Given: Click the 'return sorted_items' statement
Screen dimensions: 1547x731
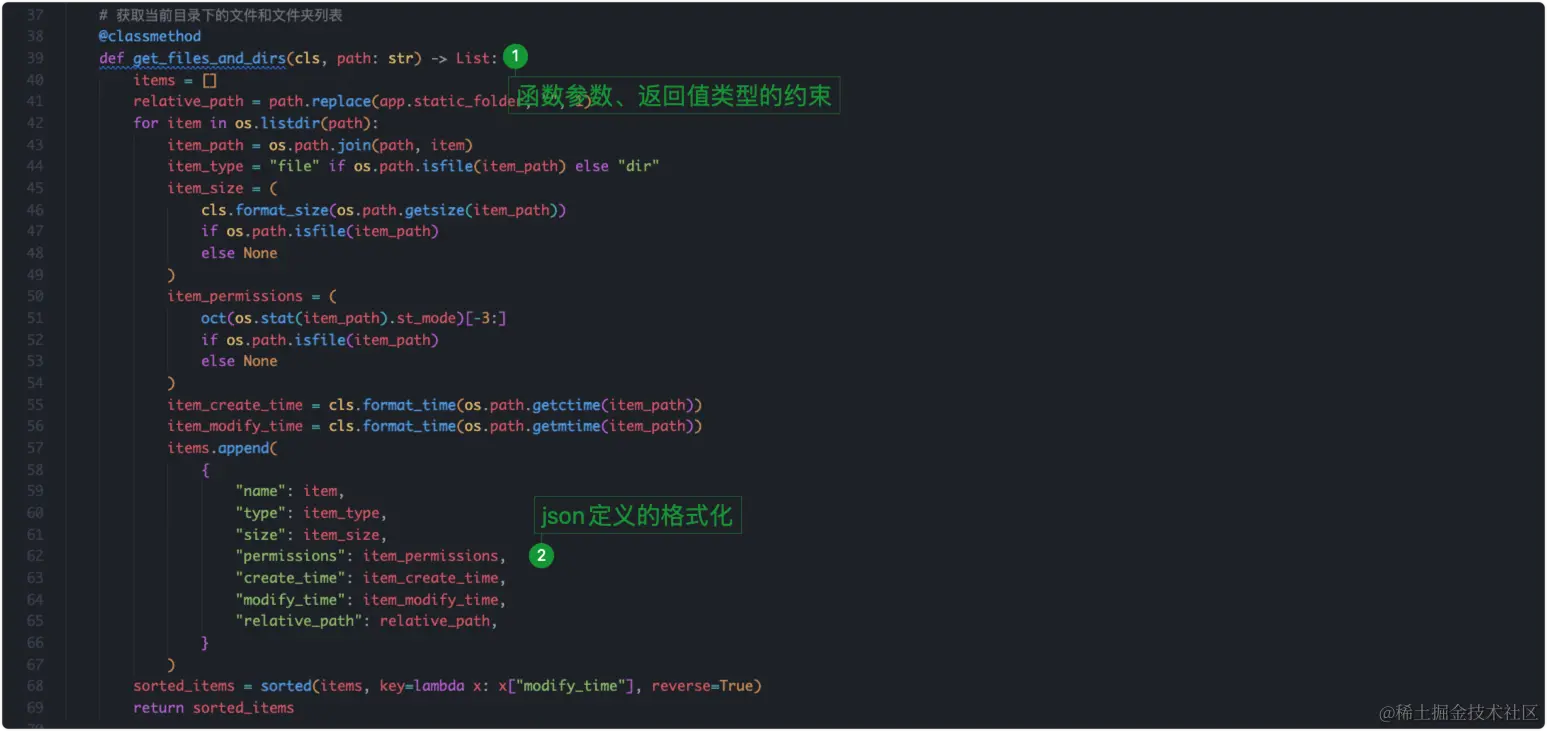Looking at the screenshot, I should [214, 708].
